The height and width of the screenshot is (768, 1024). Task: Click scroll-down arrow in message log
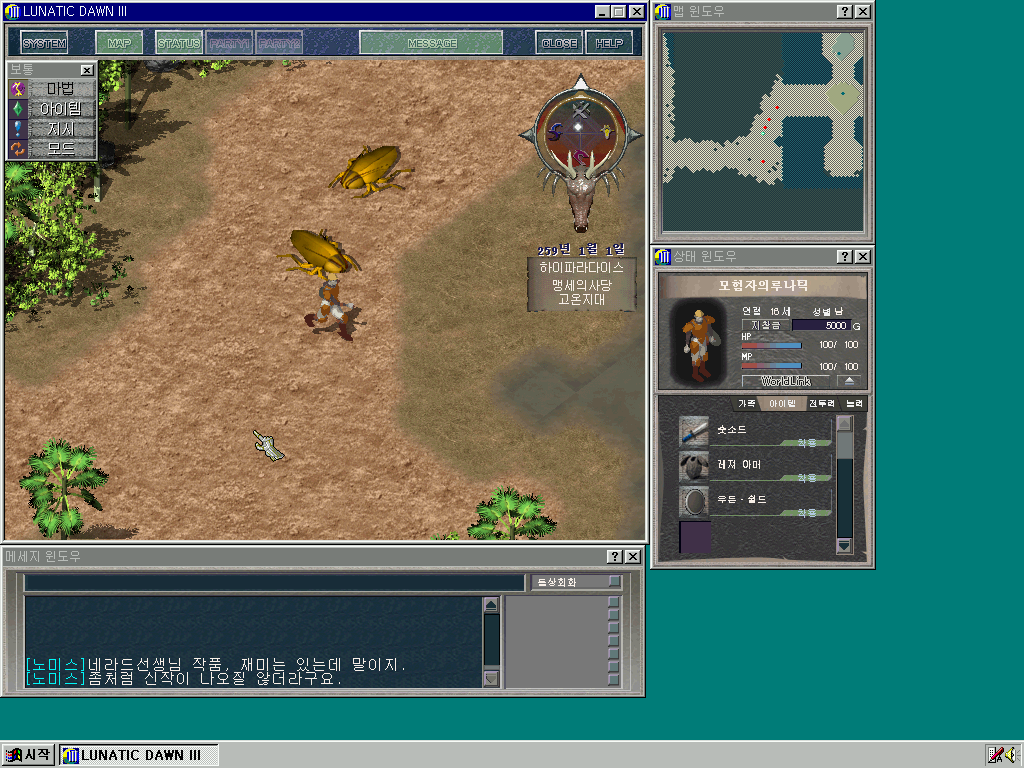(x=491, y=679)
